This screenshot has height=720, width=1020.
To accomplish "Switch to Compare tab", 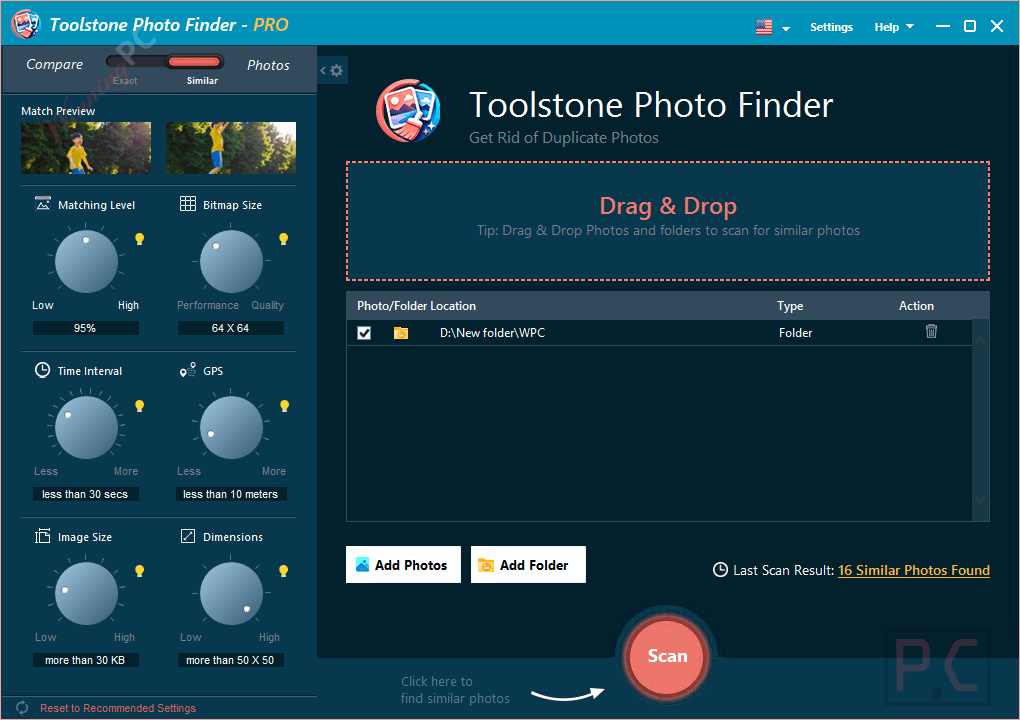I will pyautogui.click(x=55, y=64).
